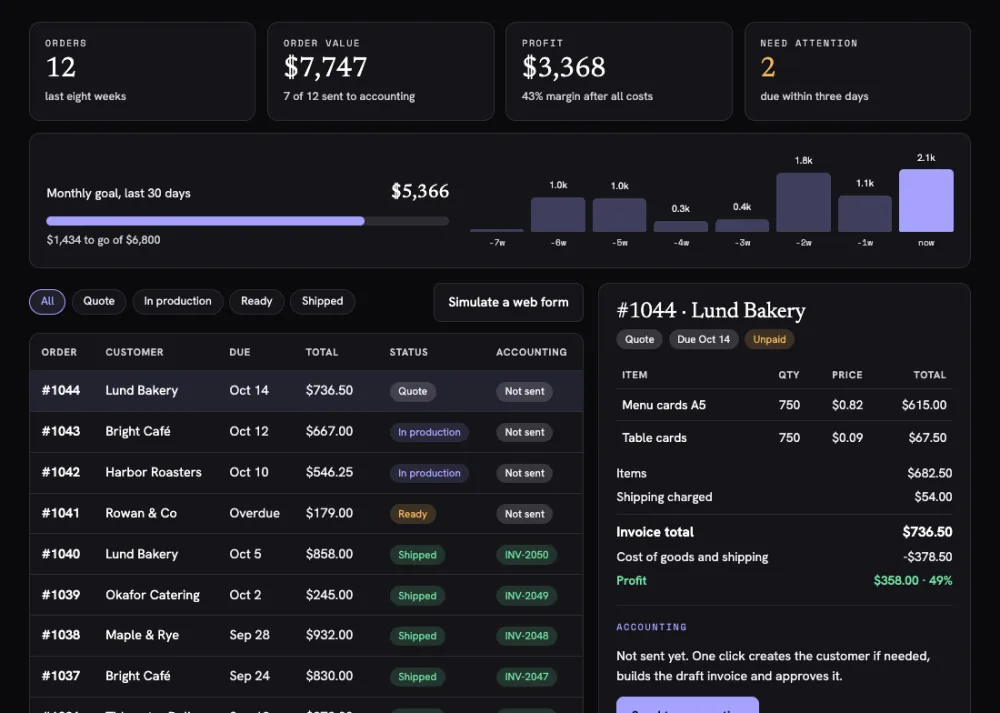This screenshot has width=1000, height=713.
Task: Click the Profit $3,368 card
Action: (619, 71)
